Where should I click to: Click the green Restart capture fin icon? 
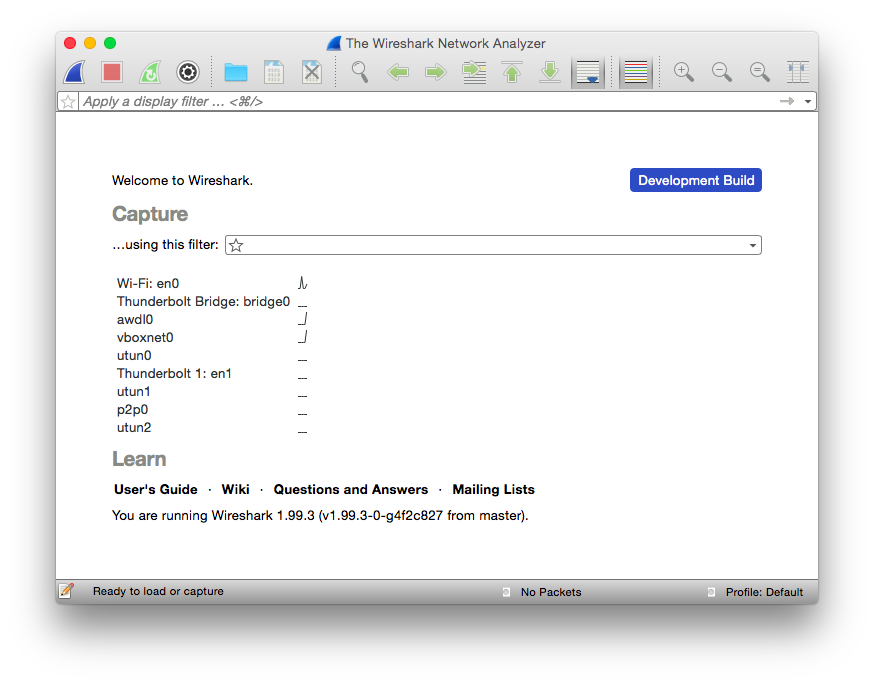pyautogui.click(x=150, y=72)
